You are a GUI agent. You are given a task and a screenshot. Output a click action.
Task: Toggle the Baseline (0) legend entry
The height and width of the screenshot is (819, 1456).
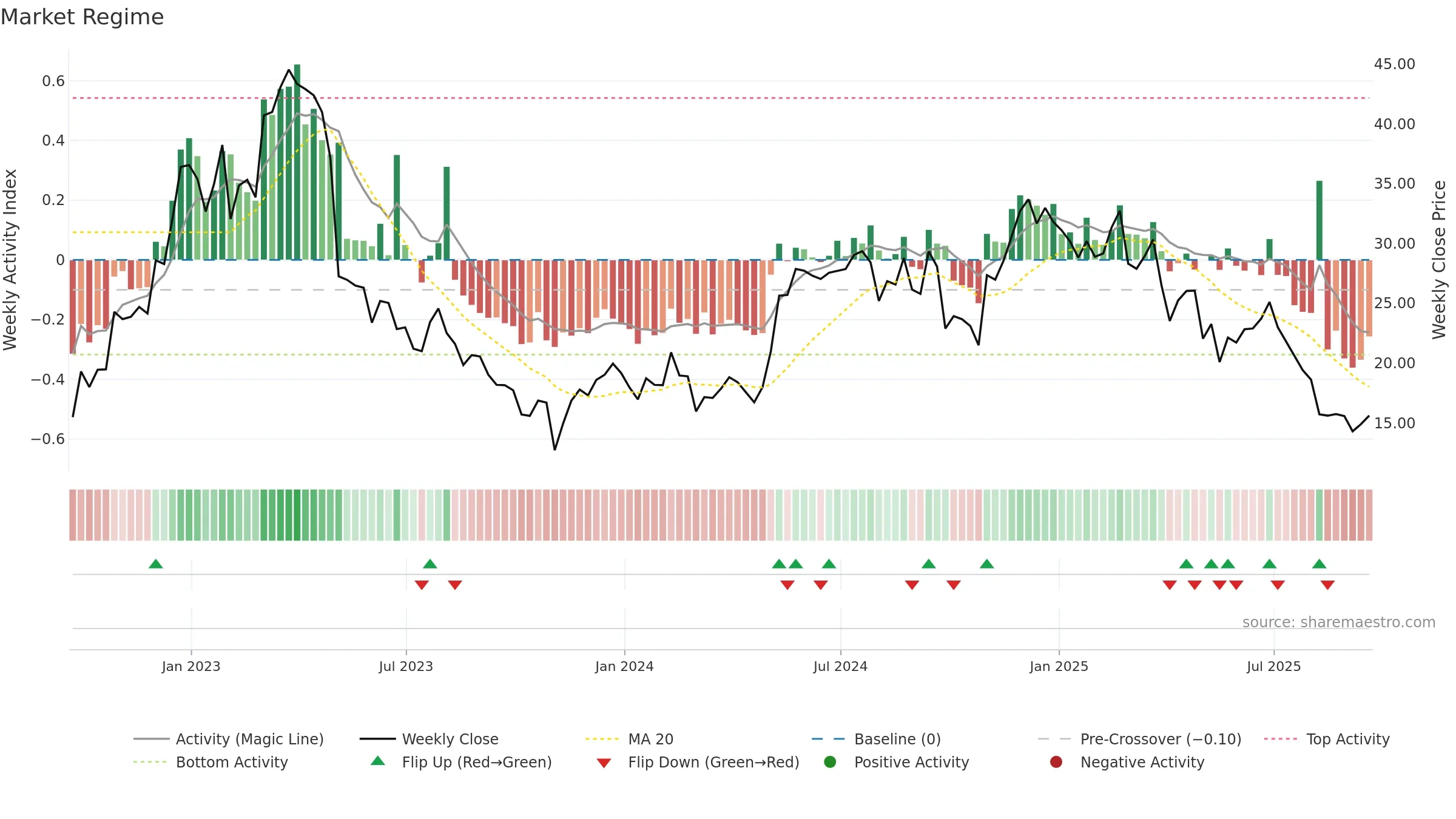click(x=876, y=739)
